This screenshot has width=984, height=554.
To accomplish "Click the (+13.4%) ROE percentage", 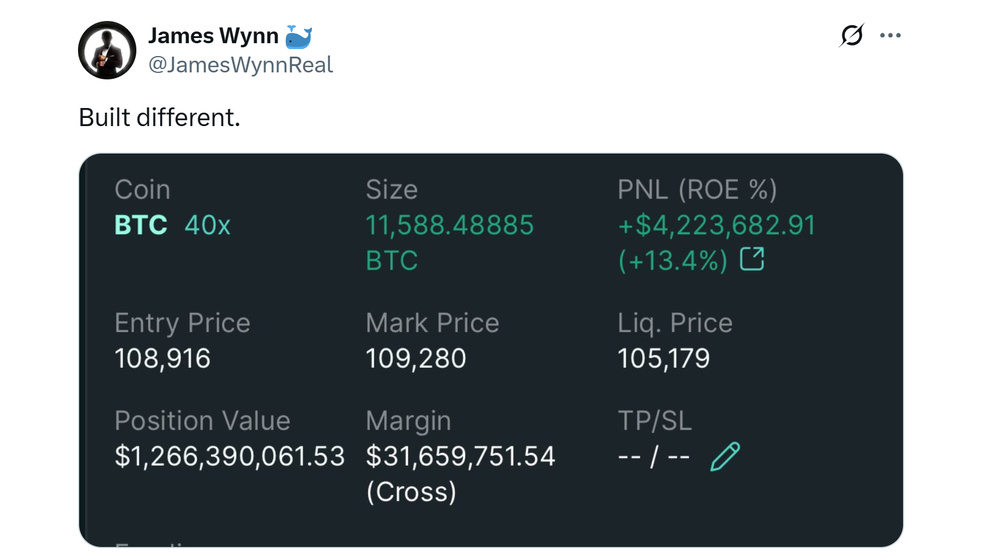I will click(x=672, y=260).
